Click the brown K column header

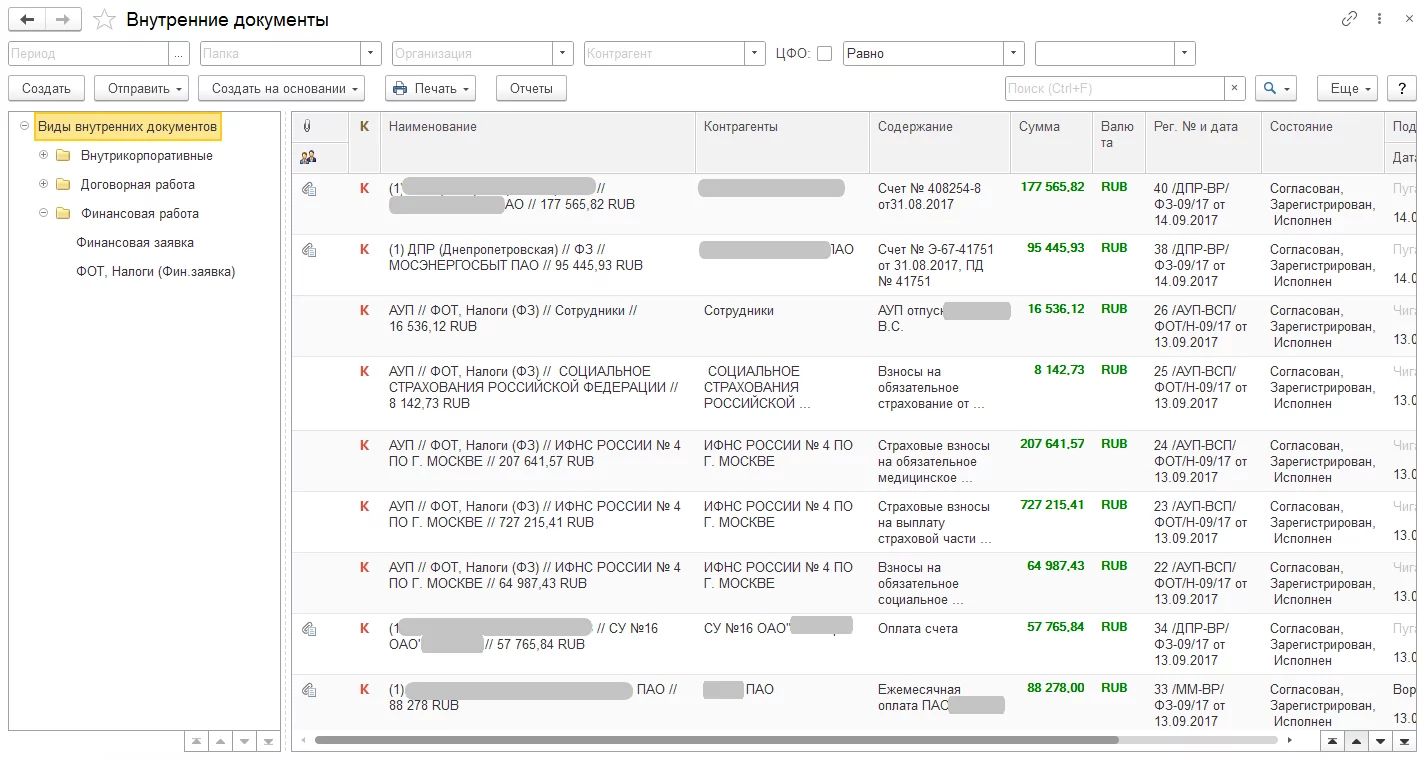click(364, 127)
